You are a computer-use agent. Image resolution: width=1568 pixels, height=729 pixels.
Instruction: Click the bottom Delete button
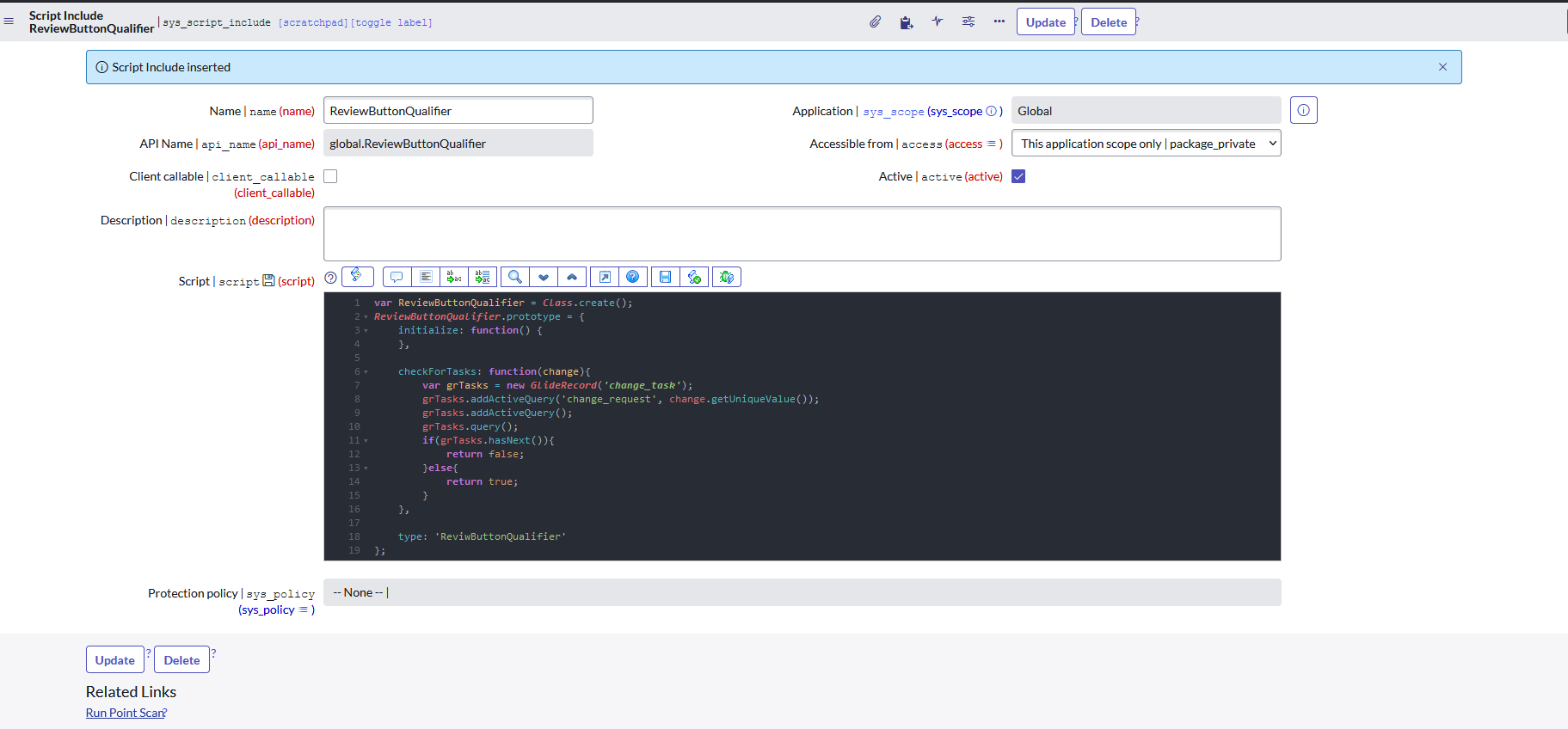[181, 659]
